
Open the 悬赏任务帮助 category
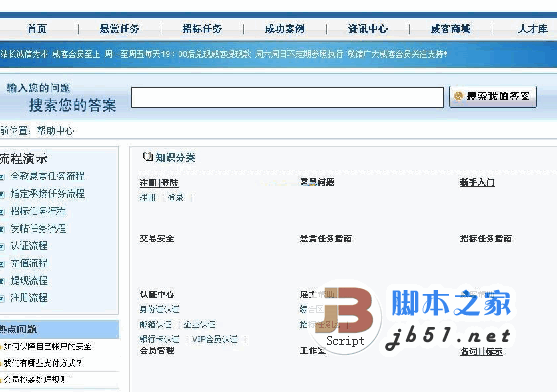pyautogui.click(x=326, y=238)
